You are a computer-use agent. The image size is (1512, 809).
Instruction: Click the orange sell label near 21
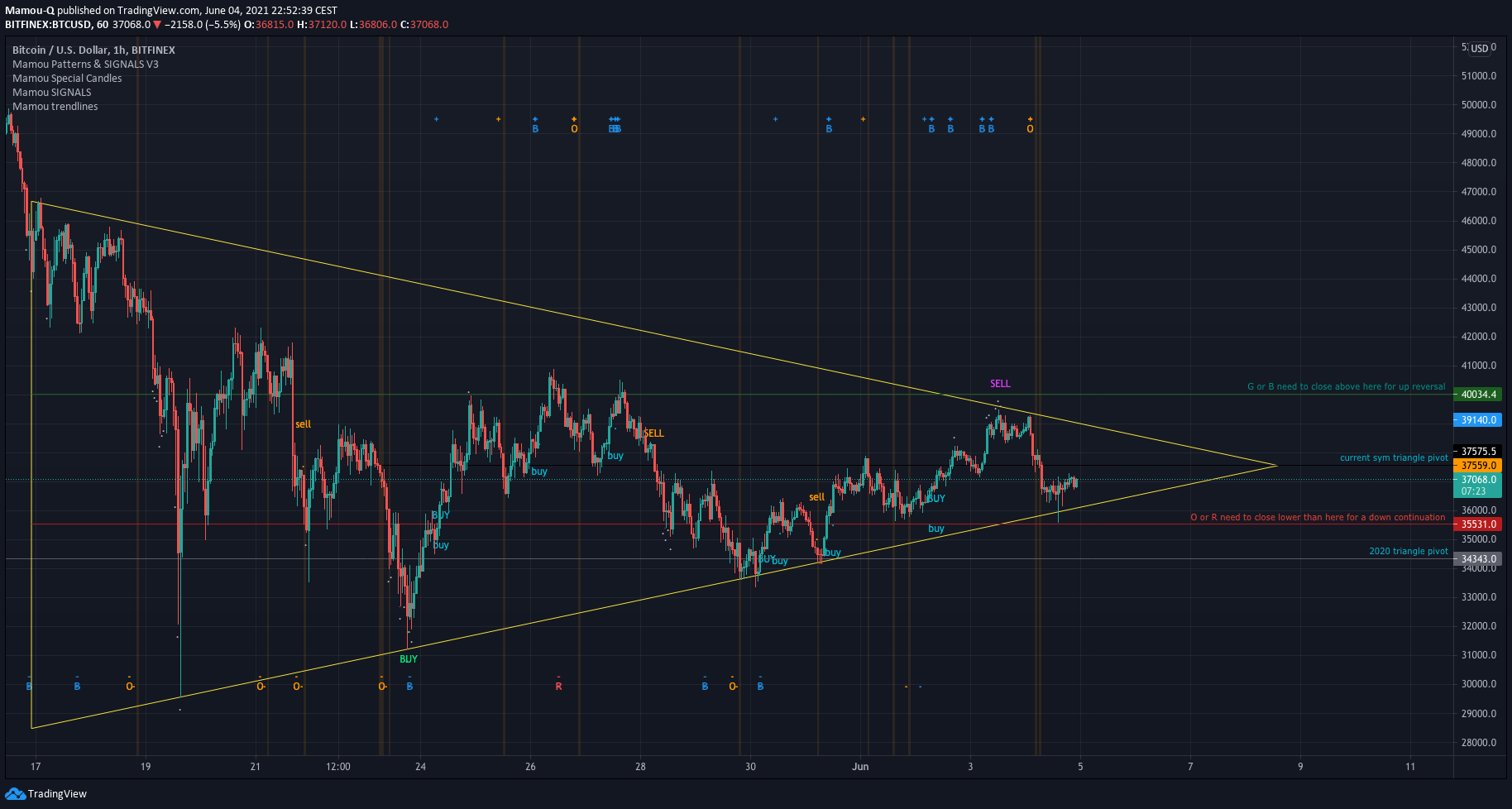(303, 424)
